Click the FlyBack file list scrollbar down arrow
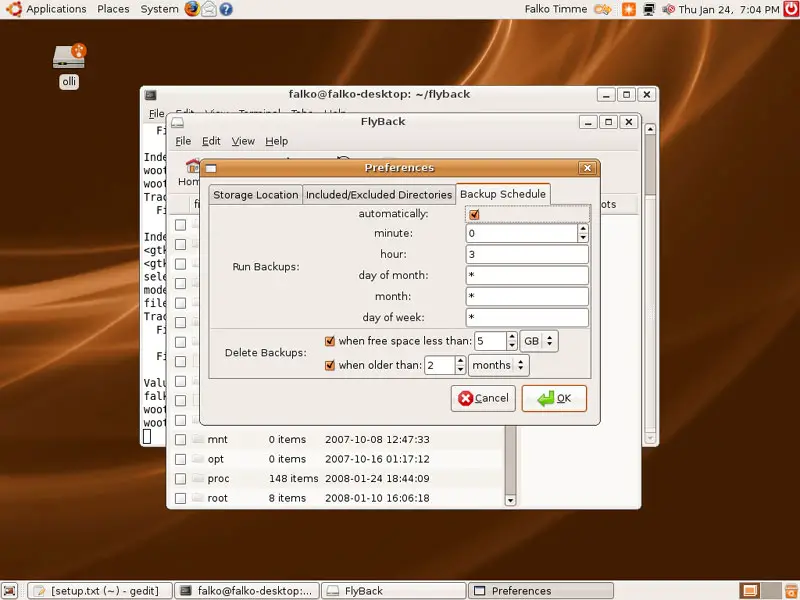800x600 pixels. tap(510, 501)
